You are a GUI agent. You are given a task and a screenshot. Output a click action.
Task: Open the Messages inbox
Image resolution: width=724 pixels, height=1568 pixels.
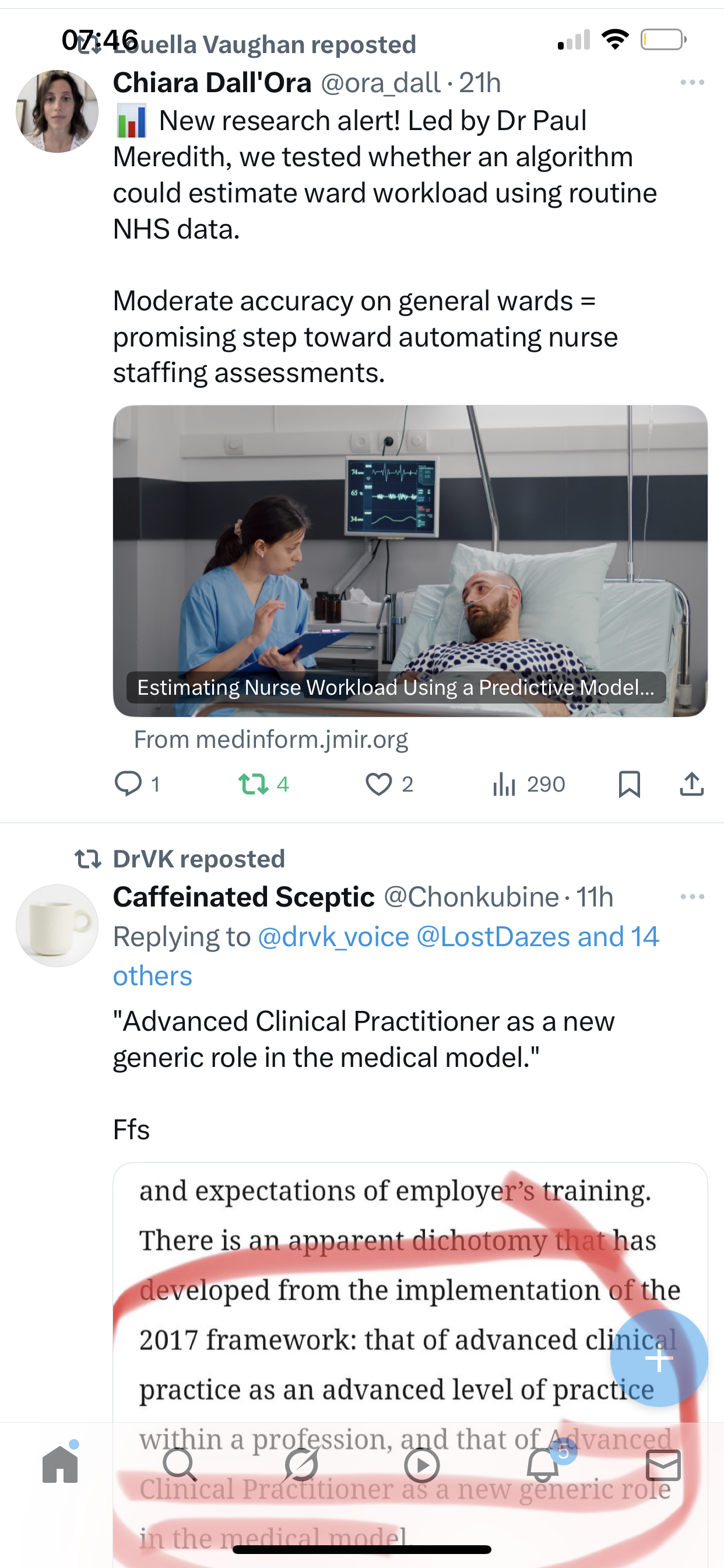pos(663,1465)
